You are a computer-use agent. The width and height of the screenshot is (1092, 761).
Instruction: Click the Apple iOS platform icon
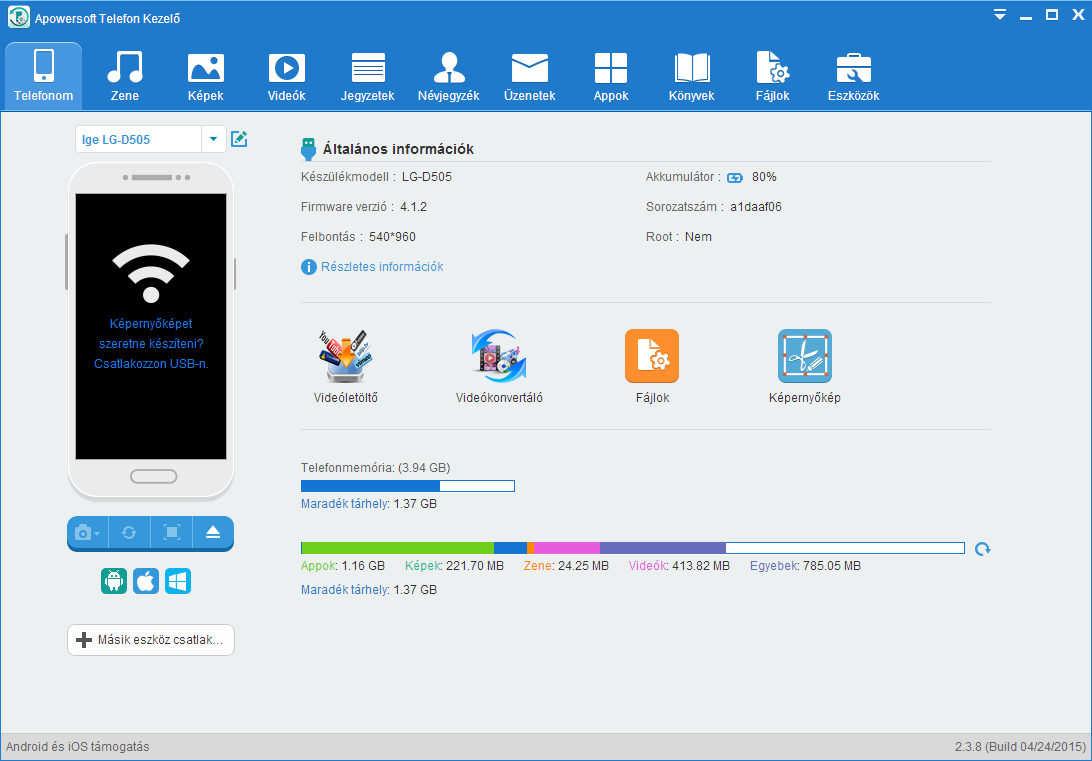point(146,581)
